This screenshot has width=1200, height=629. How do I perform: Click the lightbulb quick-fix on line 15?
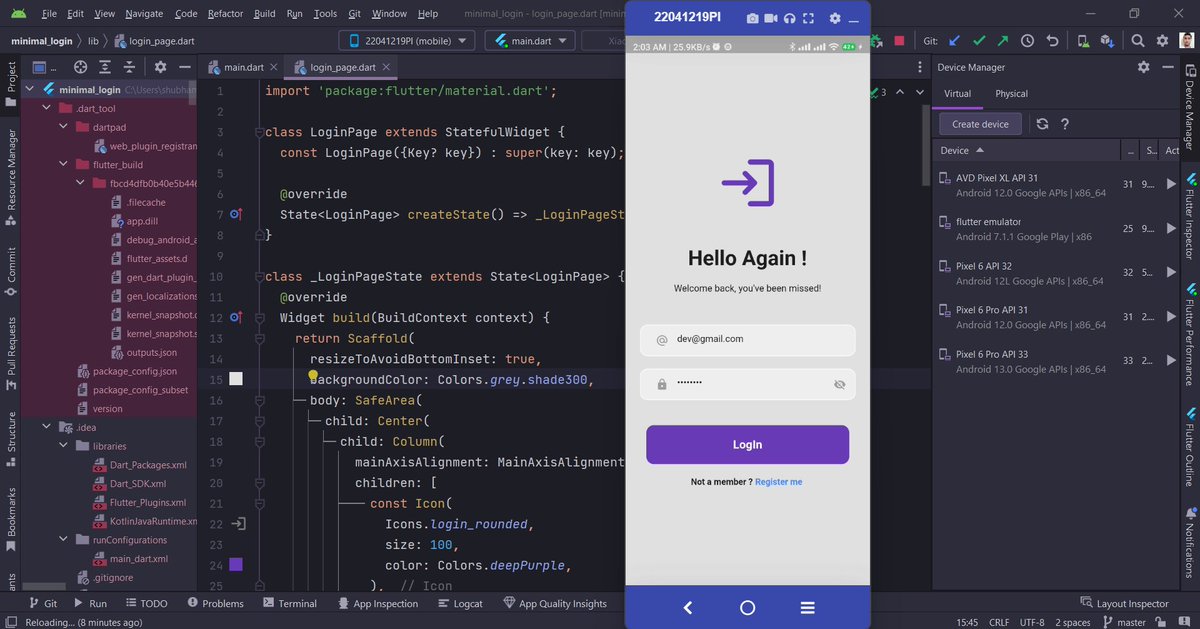click(x=313, y=377)
